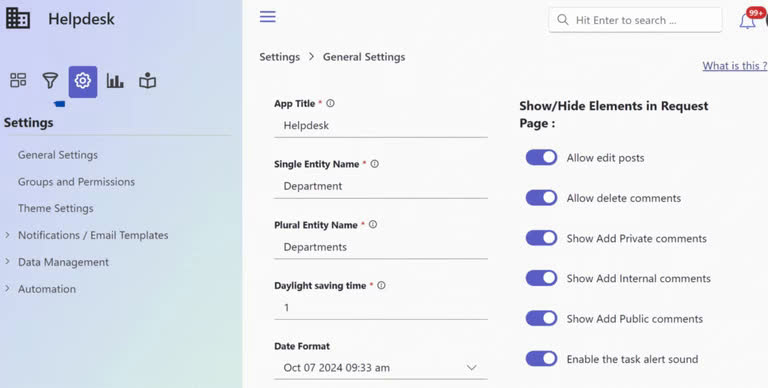Click the App Title input field
This screenshot has width=768, height=388.
click(381, 125)
